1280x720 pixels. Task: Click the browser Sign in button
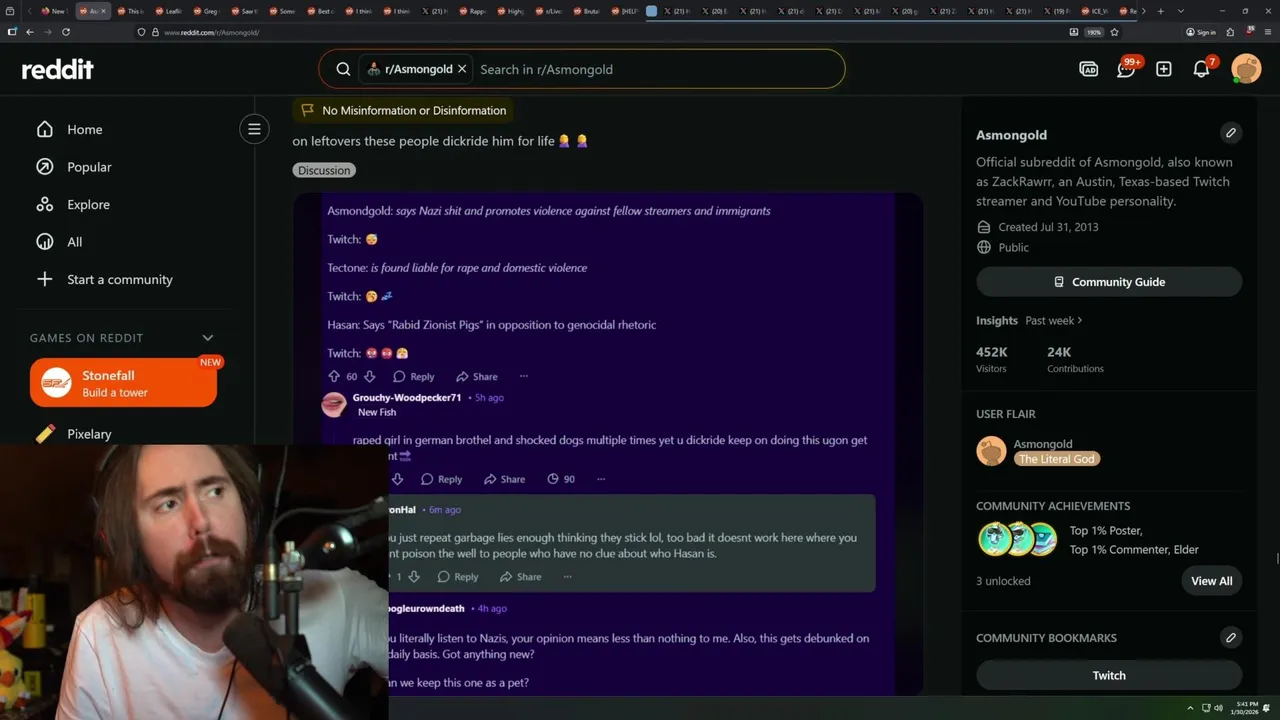click(1201, 32)
